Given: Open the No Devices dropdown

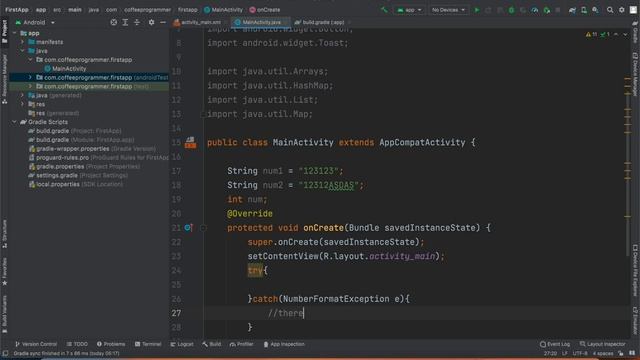Looking at the screenshot, I should pyautogui.click(x=448, y=10).
